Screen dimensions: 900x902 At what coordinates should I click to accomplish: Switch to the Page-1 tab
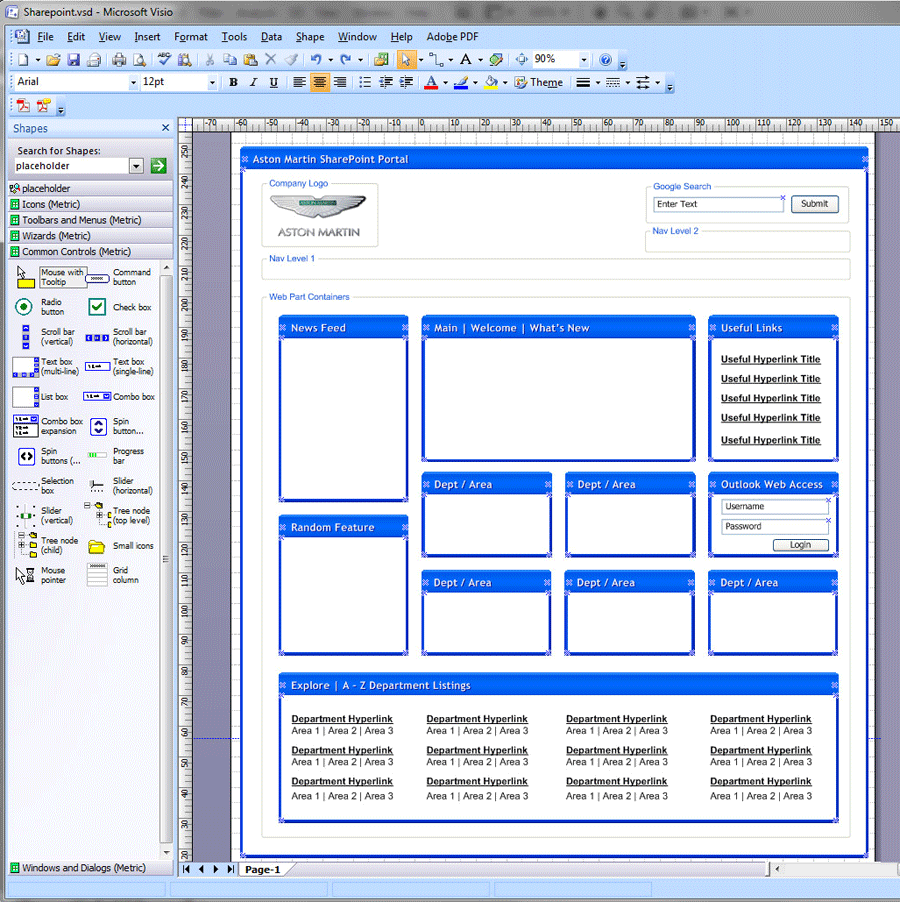point(263,870)
